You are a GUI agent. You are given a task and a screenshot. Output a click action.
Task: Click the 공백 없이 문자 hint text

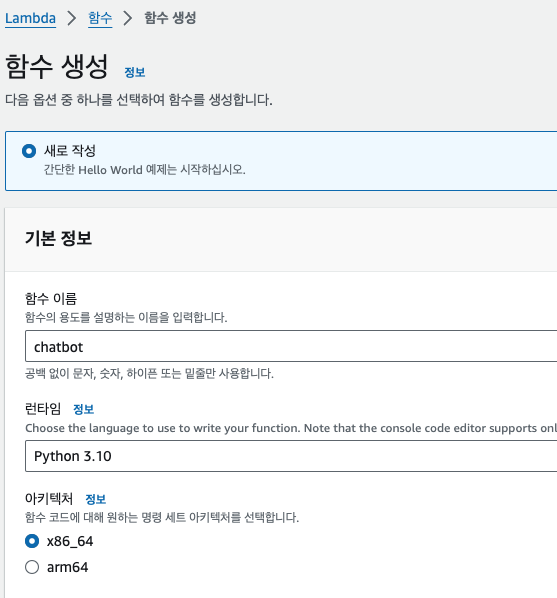149,373
